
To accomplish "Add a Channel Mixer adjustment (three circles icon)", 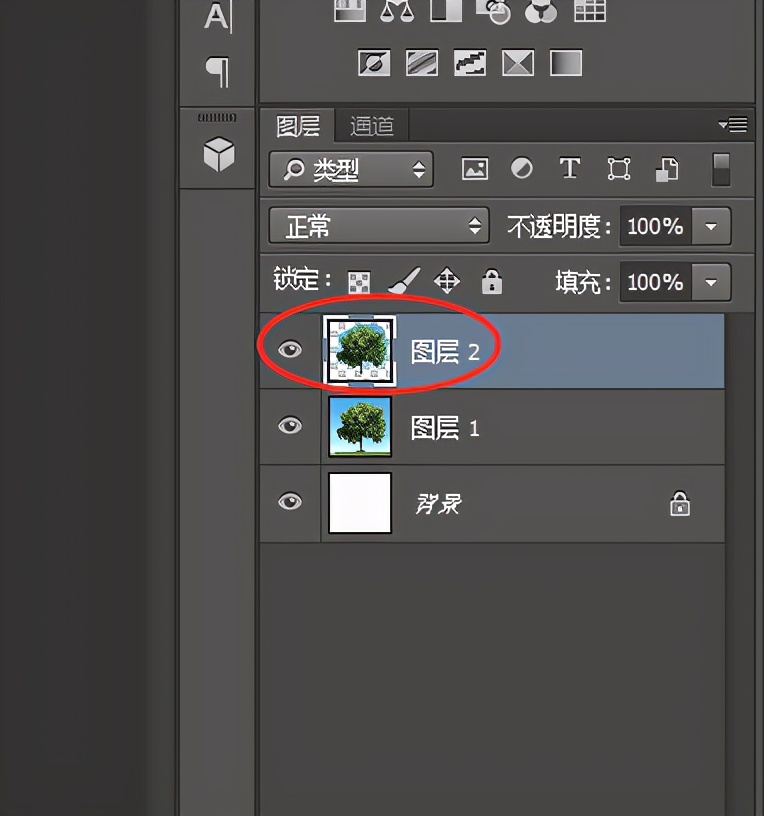I will (541, 11).
